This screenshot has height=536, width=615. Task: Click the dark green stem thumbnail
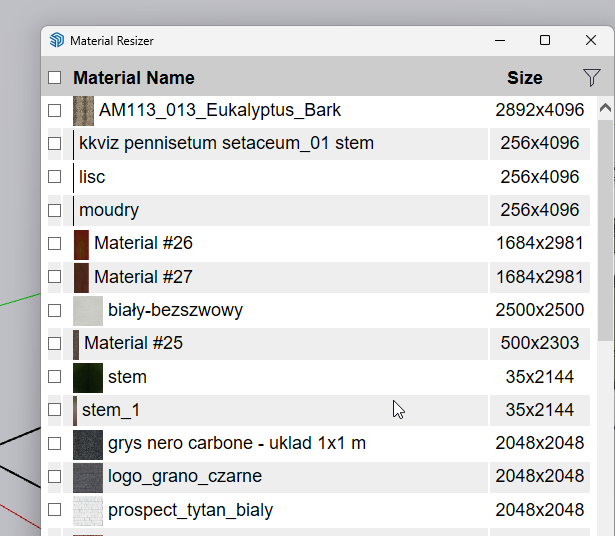click(88, 378)
